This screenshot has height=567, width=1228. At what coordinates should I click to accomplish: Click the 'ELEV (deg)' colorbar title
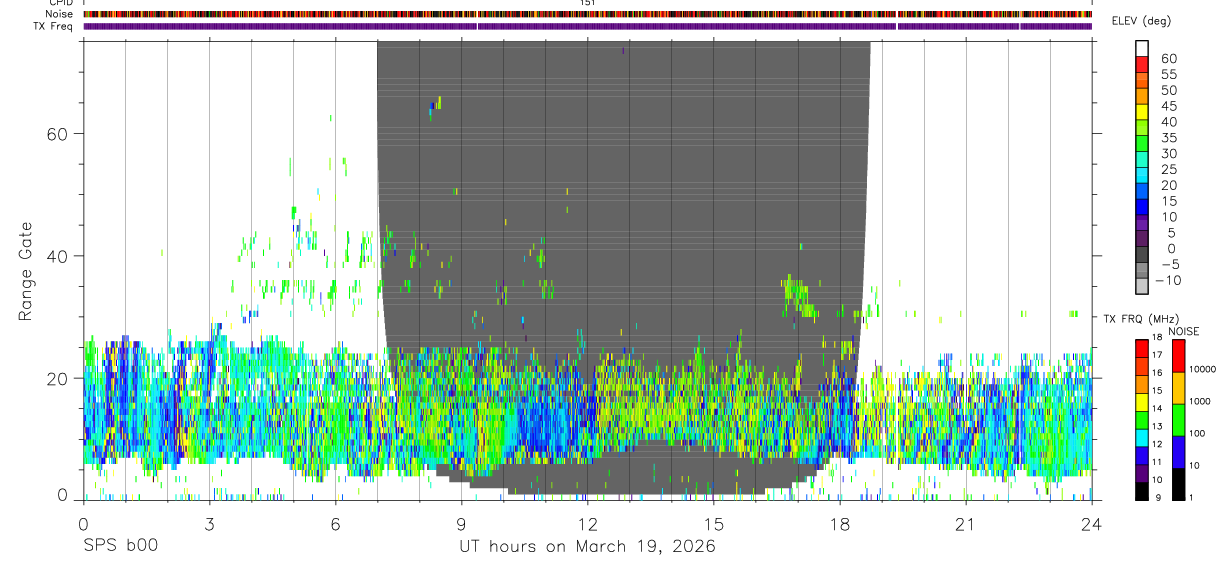(x=1141, y=21)
